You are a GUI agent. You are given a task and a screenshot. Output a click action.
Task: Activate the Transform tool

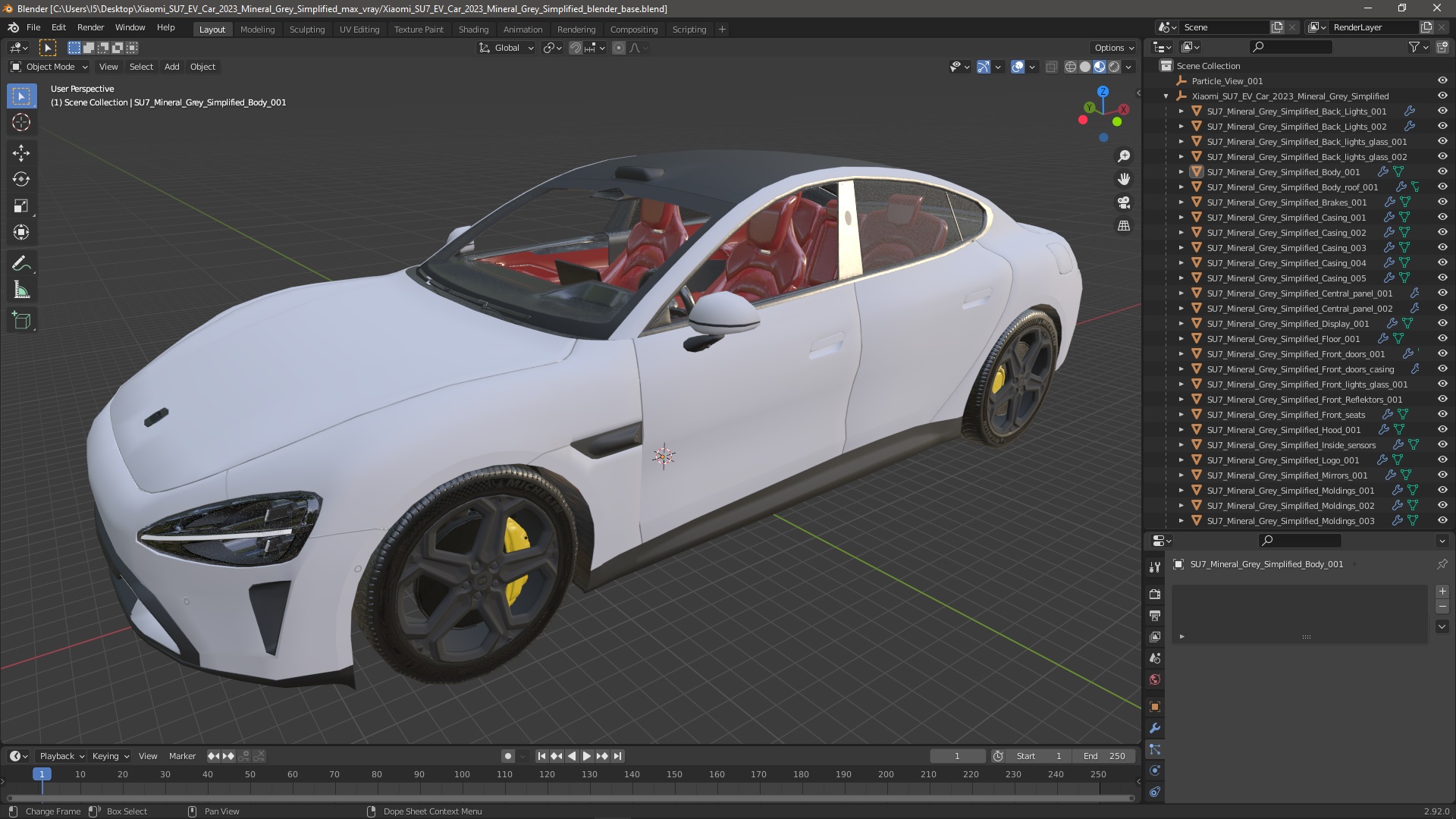pos(21,233)
